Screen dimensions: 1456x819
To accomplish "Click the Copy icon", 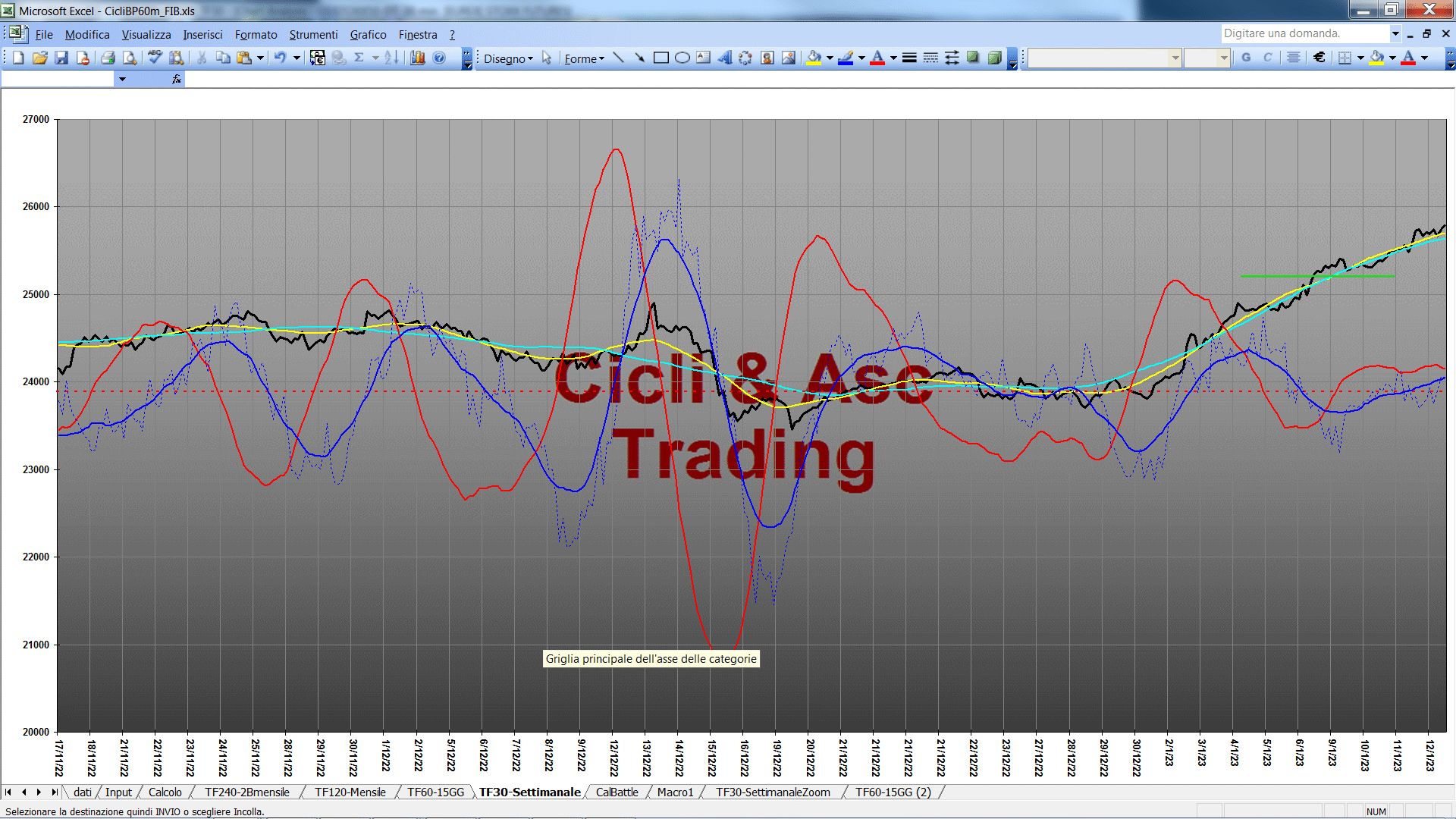I will (223, 58).
